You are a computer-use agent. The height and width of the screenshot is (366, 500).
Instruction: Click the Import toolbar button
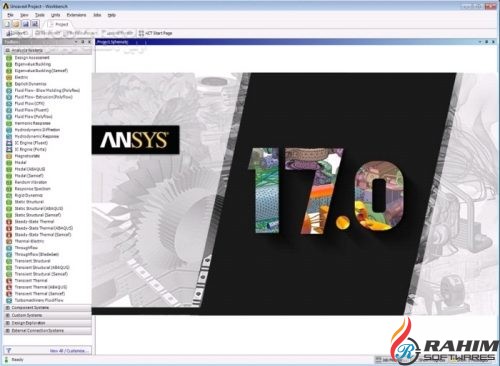pyautogui.click(x=17, y=33)
